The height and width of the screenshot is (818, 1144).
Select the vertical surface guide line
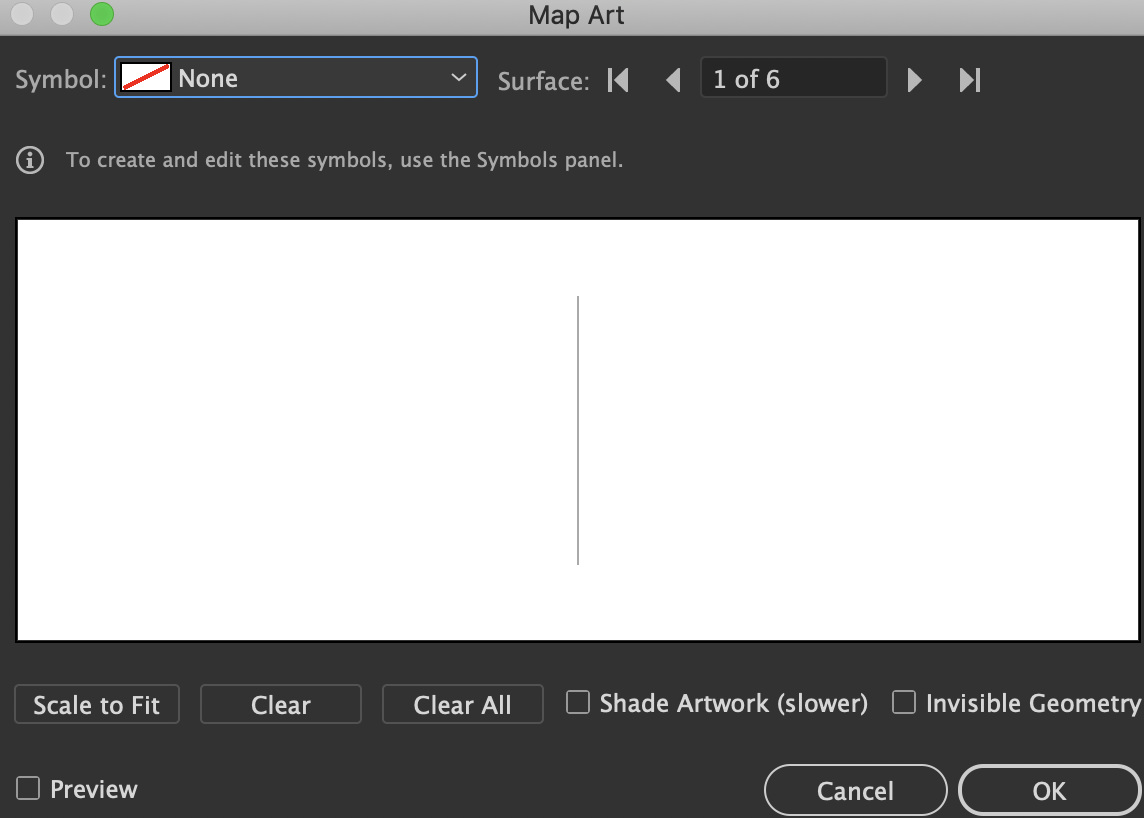pyautogui.click(x=578, y=430)
